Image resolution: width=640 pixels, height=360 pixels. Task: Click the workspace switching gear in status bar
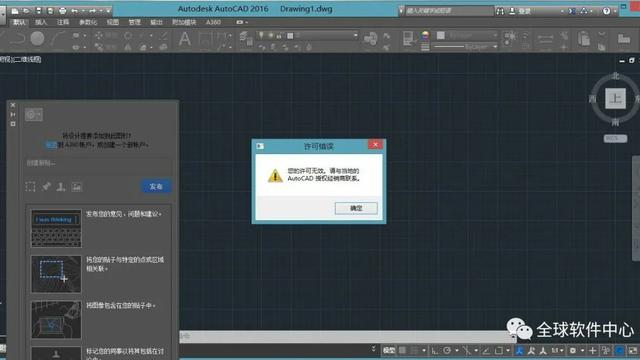click(573, 350)
